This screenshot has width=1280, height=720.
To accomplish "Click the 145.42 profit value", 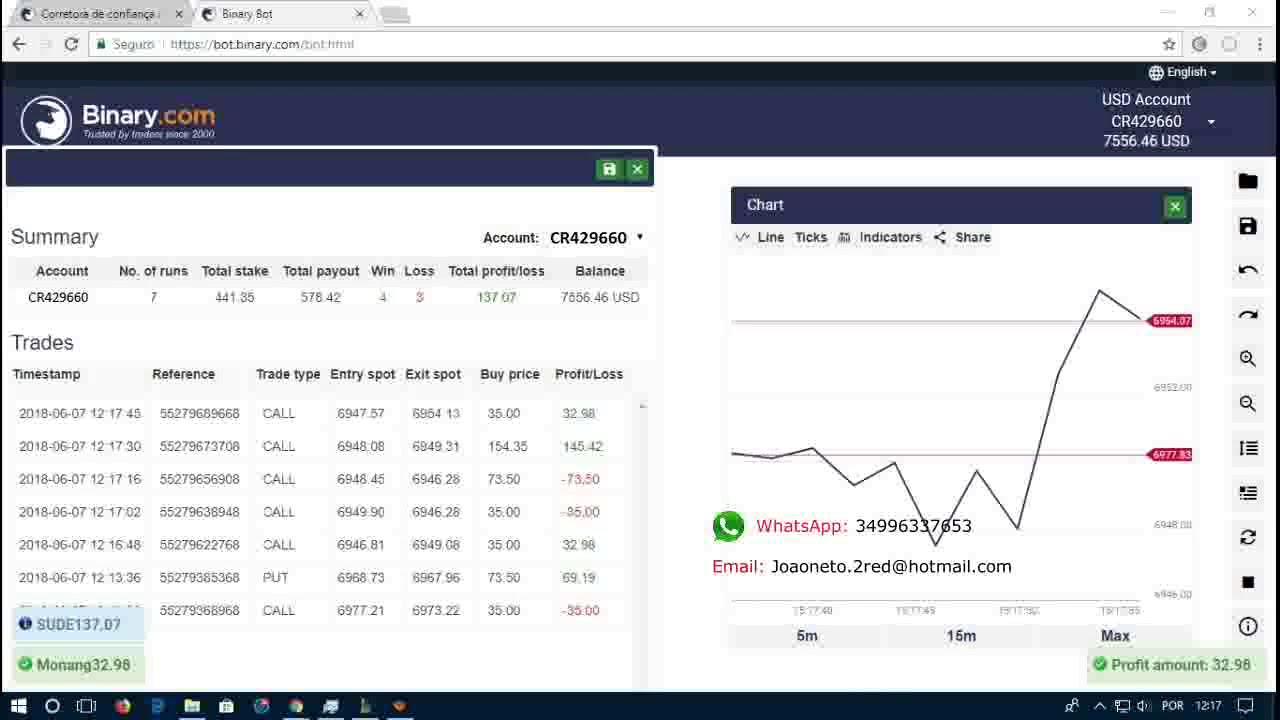I will tap(582, 446).
